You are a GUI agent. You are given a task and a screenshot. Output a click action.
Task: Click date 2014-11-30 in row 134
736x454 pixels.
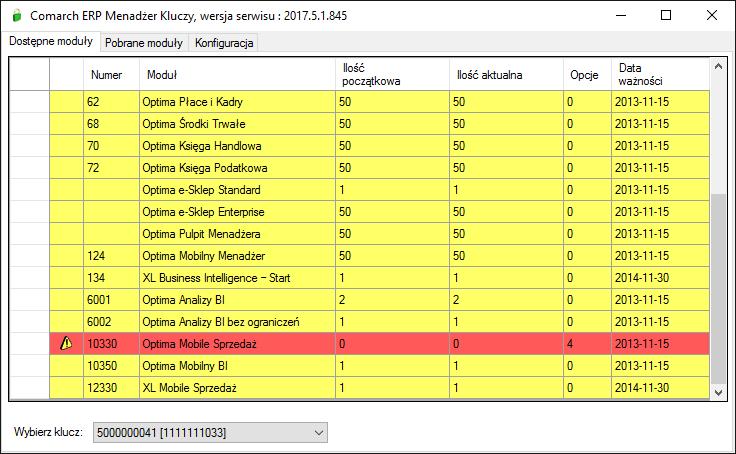[x=660, y=278]
